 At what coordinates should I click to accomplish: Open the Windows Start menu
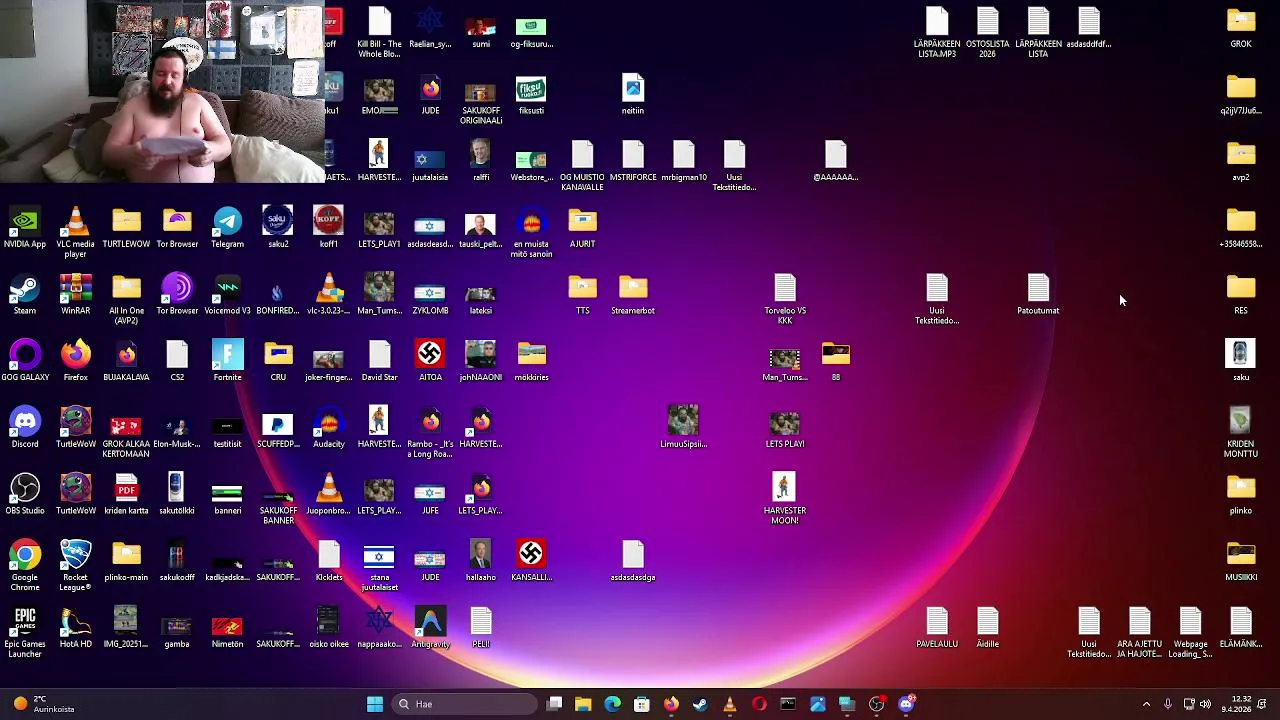(x=375, y=704)
